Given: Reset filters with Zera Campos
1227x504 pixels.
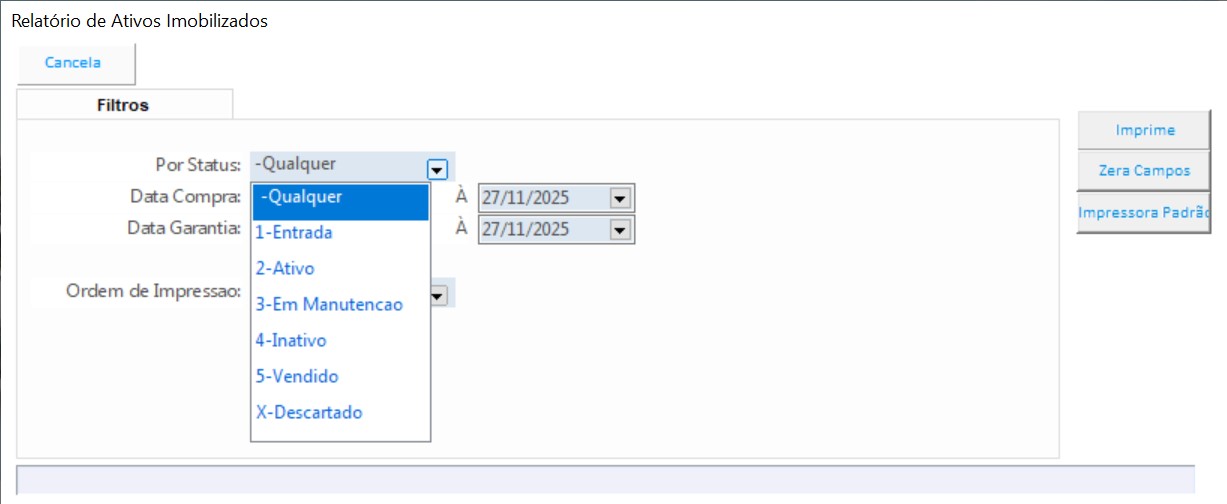Looking at the screenshot, I should click(x=1144, y=171).
